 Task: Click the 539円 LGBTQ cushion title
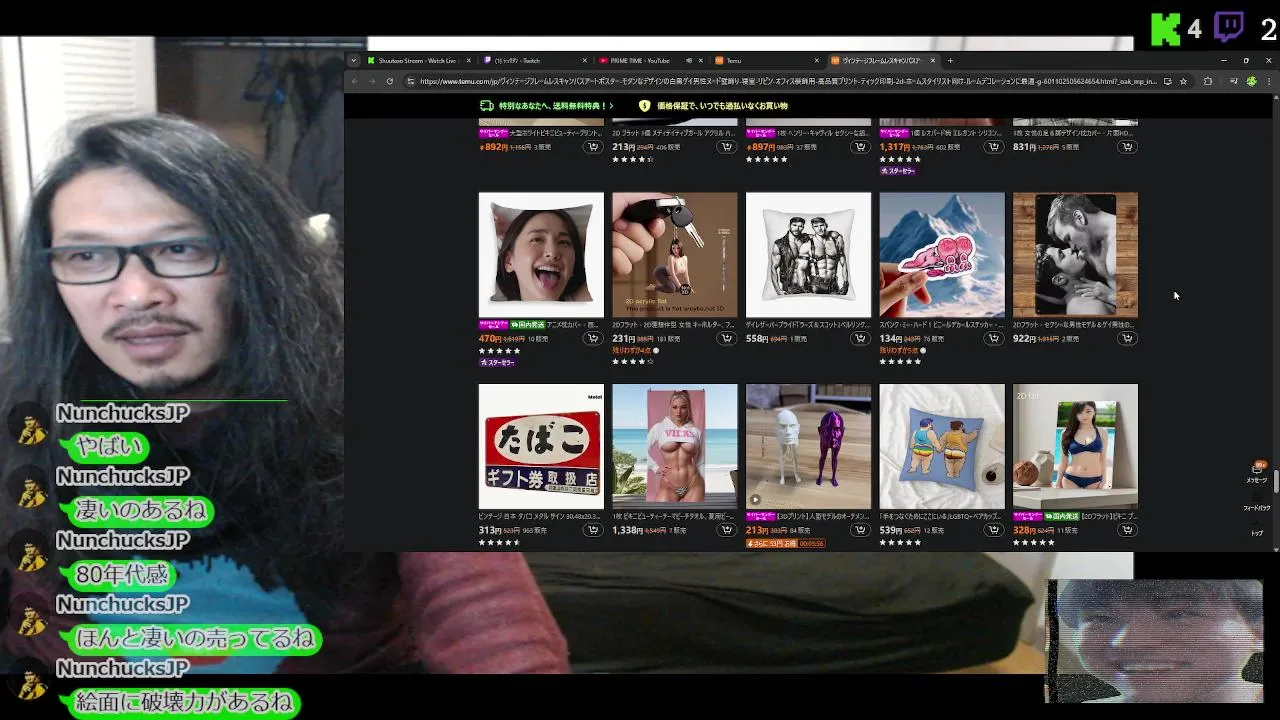coord(942,517)
